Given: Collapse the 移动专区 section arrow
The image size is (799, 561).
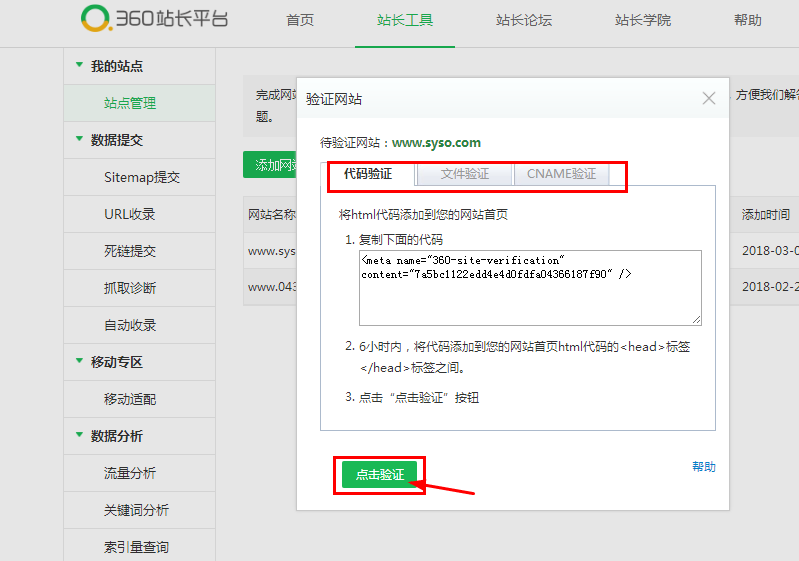Looking at the screenshot, I should tap(79, 361).
